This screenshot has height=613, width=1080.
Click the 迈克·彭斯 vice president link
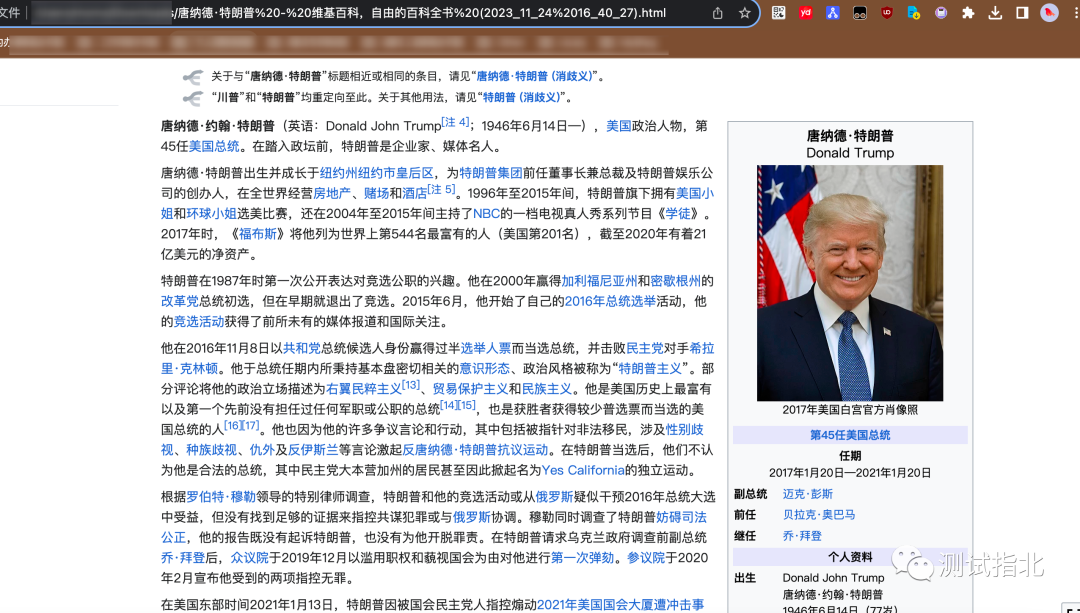coord(807,494)
